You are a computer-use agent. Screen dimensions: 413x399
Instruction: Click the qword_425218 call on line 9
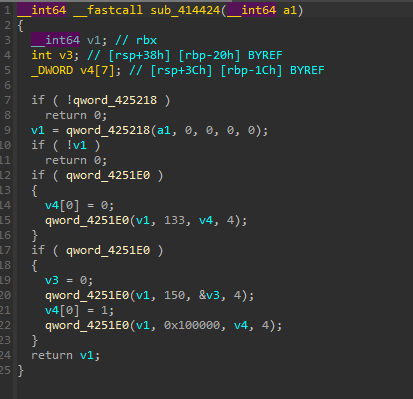pyautogui.click(x=108, y=130)
